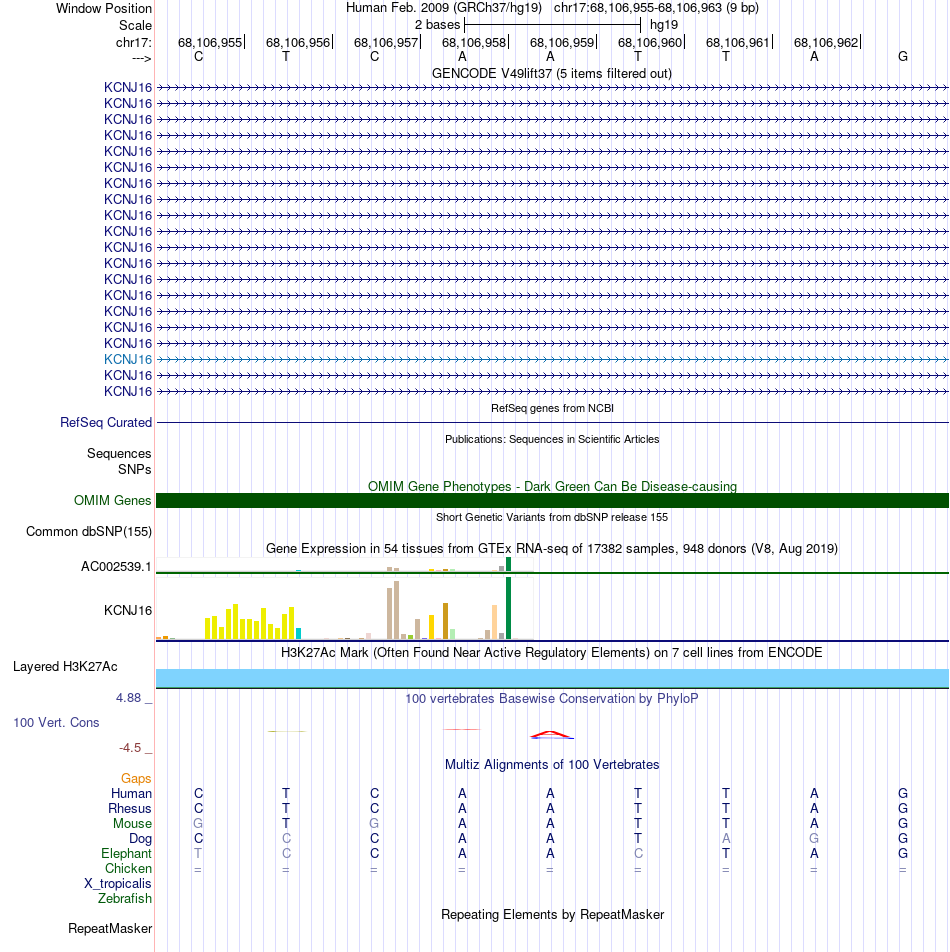Click position label 68,106,957

point(385,42)
